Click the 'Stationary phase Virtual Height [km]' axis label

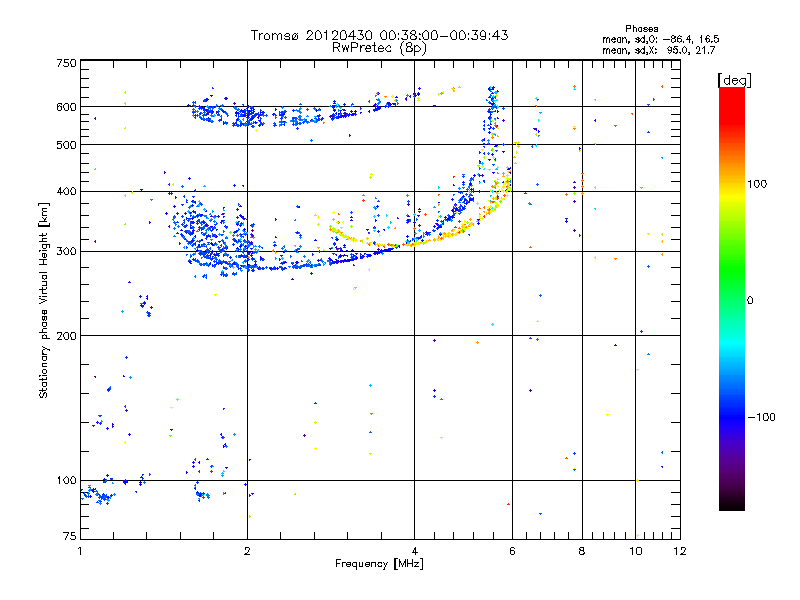(x=44, y=300)
